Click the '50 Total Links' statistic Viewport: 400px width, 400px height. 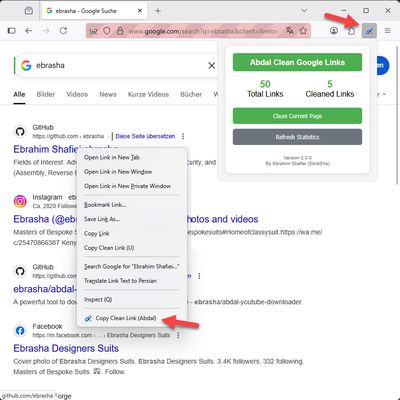point(265,89)
